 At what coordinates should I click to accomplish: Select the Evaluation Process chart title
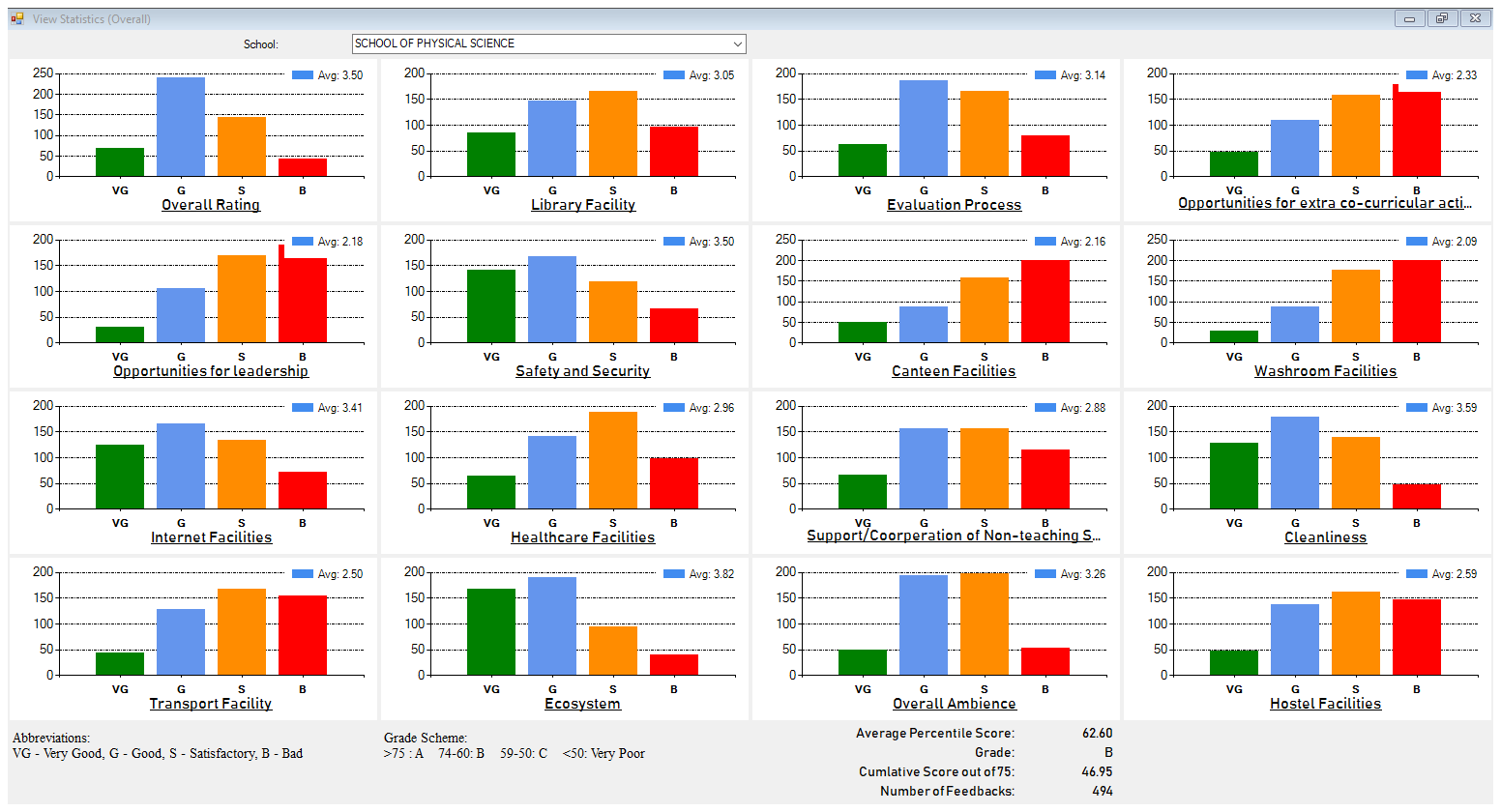click(x=954, y=205)
